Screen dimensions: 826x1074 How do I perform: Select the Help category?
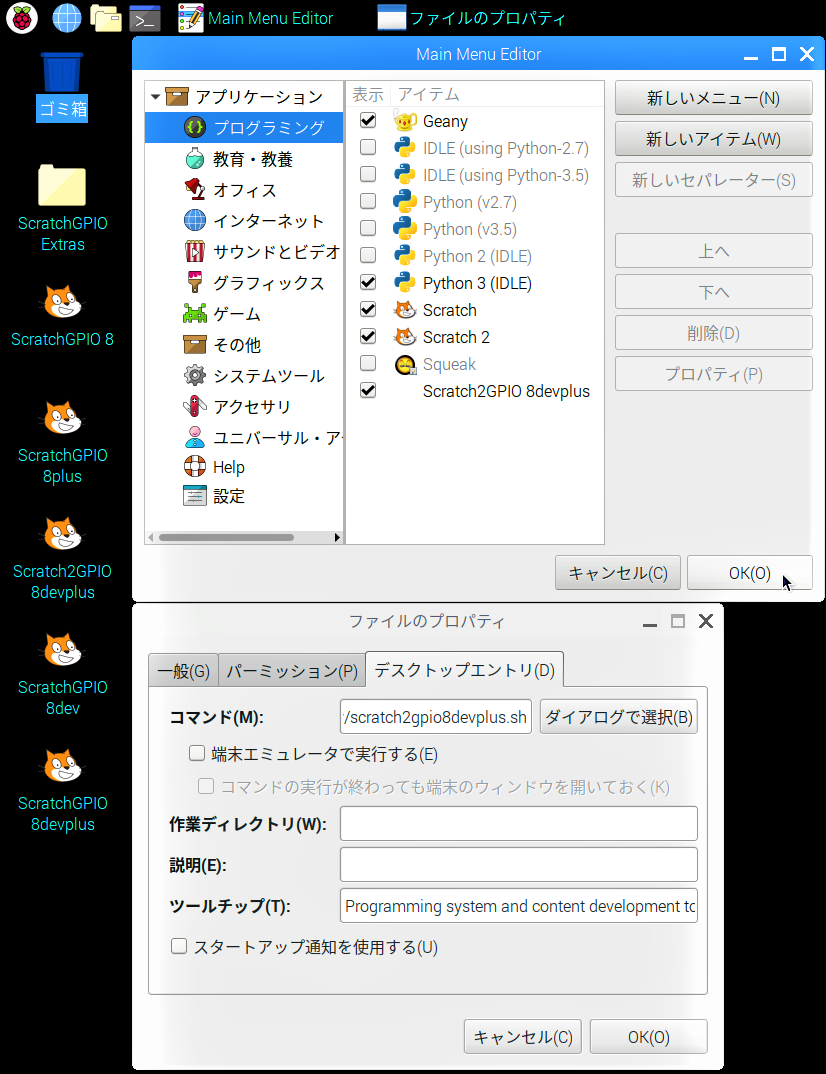244,467
